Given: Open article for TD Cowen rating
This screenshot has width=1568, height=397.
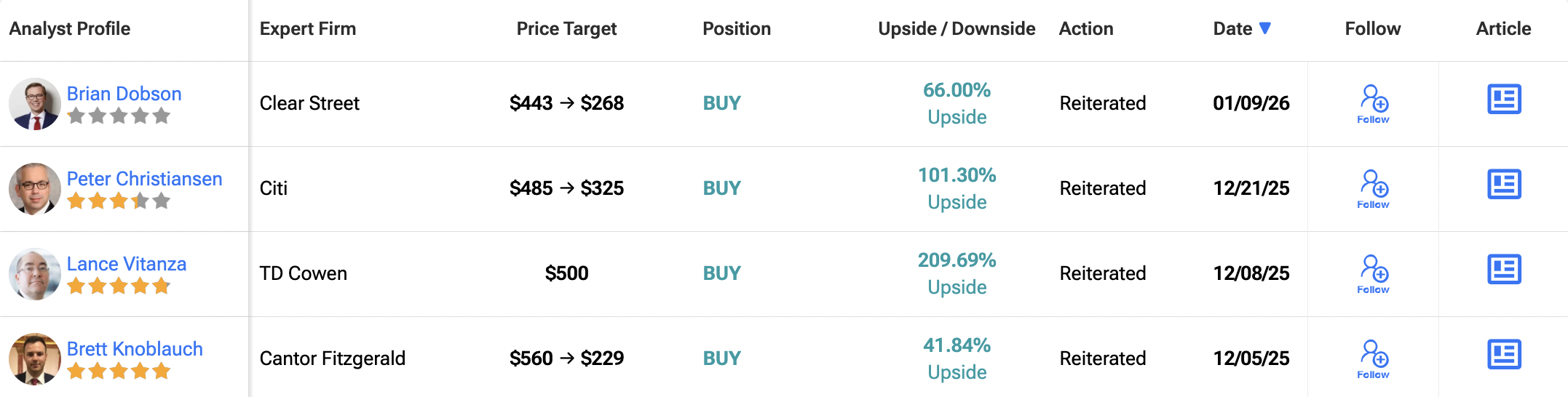Looking at the screenshot, I should click(1504, 270).
